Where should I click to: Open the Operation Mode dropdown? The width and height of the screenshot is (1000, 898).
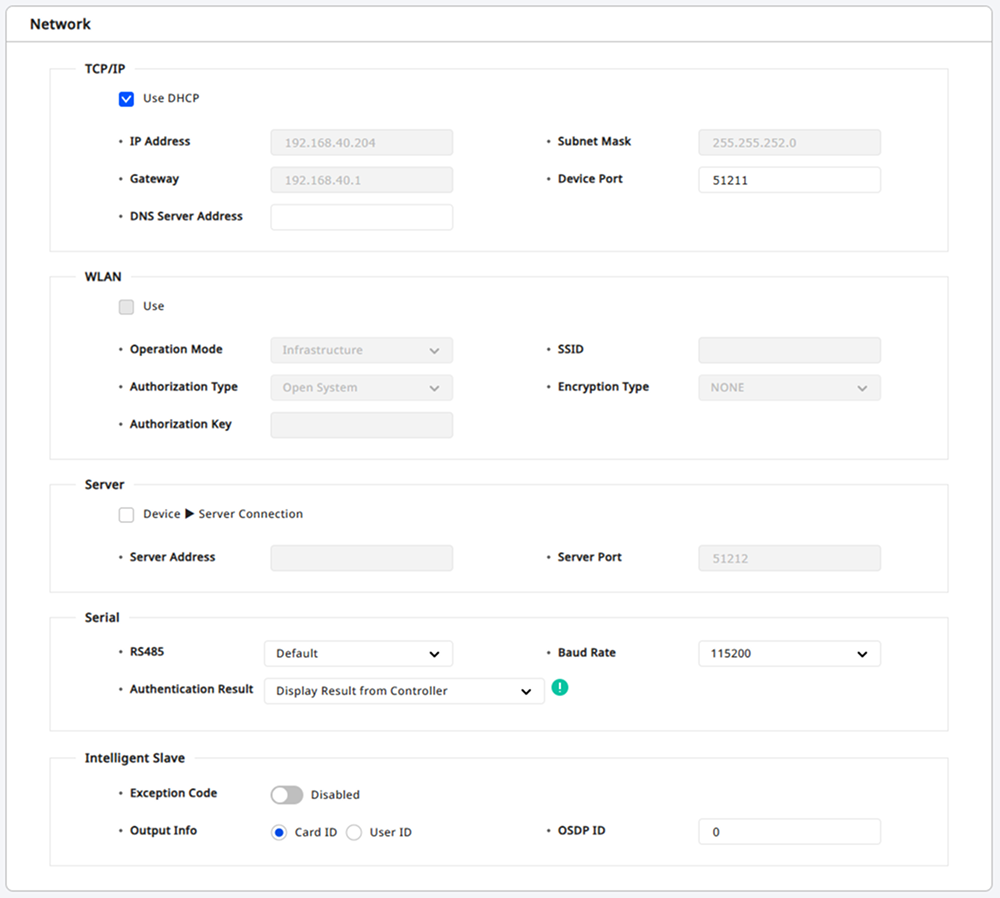click(x=361, y=351)
